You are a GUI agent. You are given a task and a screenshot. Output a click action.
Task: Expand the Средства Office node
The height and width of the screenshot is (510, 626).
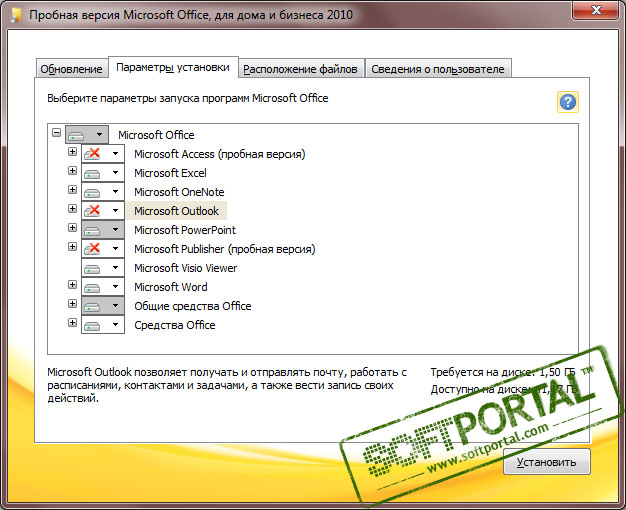coord(72,322)
